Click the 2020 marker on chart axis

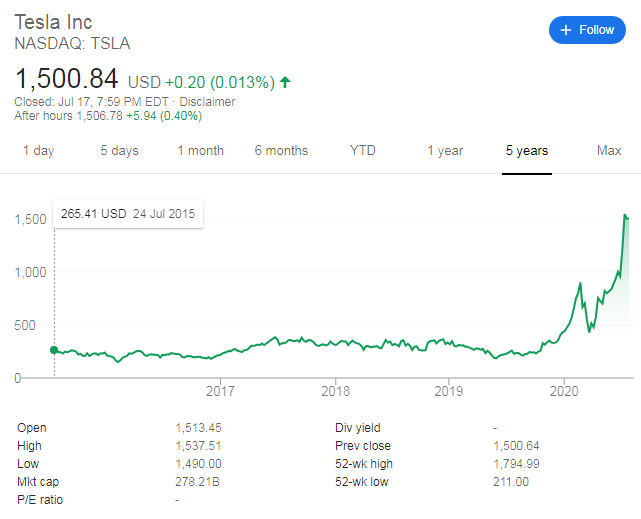(564, 391)
